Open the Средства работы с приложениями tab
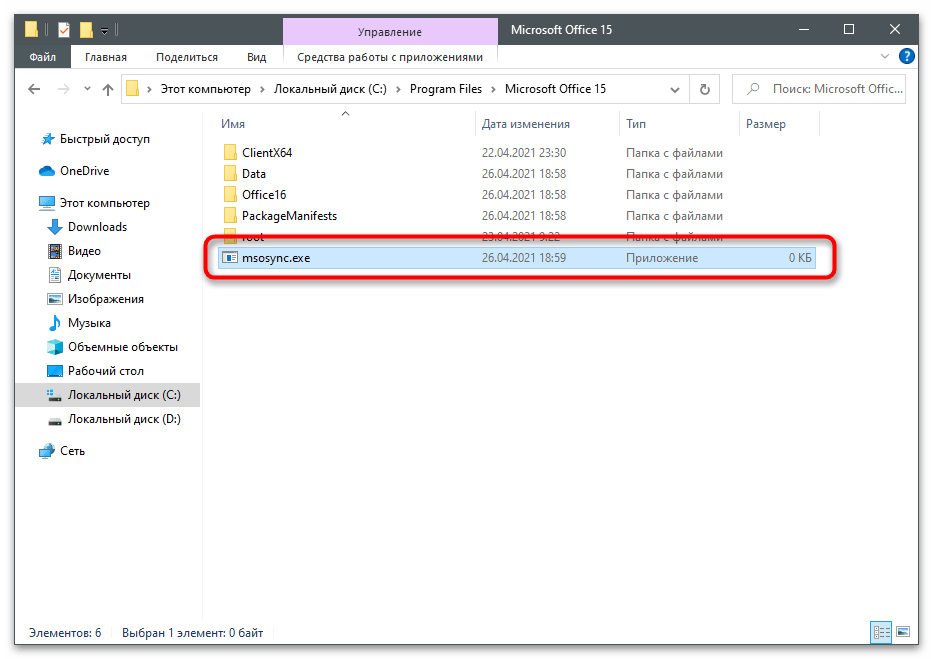This screenshot has width=933, height=659. tap(390, 57)
